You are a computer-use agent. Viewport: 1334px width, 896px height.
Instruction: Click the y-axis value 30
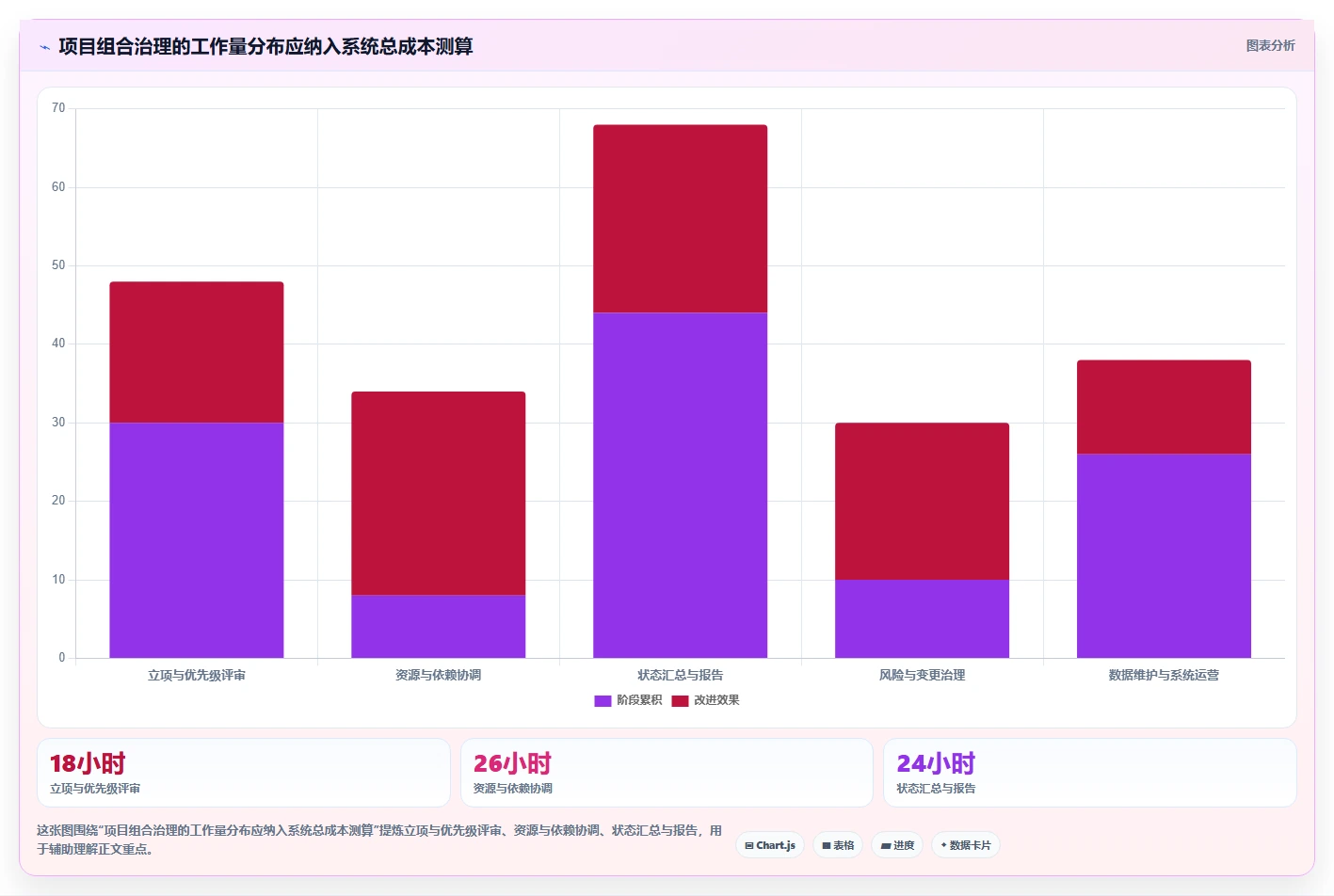pyautogui.click(x=58, y=423)
